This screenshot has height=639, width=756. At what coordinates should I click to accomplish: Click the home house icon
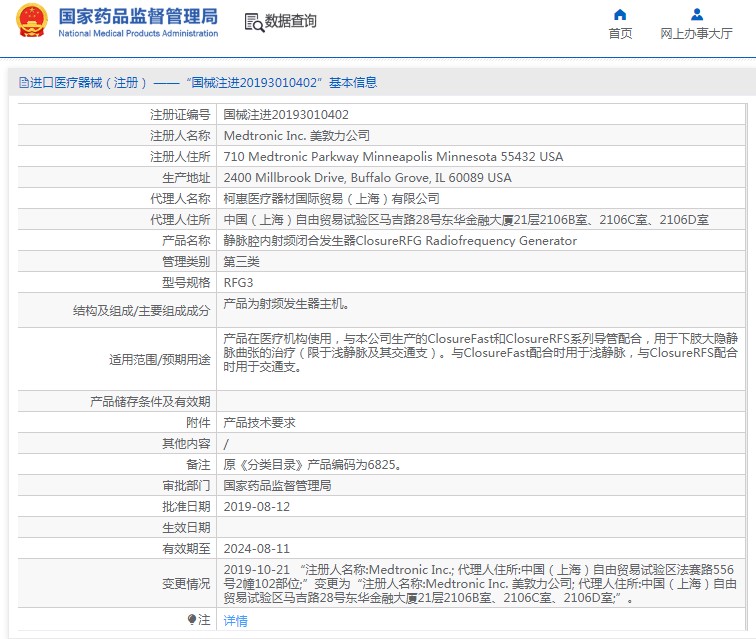[620, 14]
